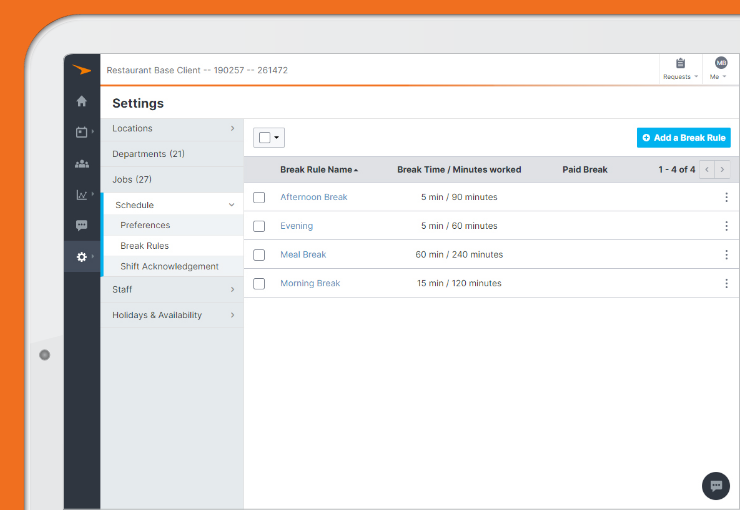
Task: Open the Evening rule link
Action: (296, 226)
